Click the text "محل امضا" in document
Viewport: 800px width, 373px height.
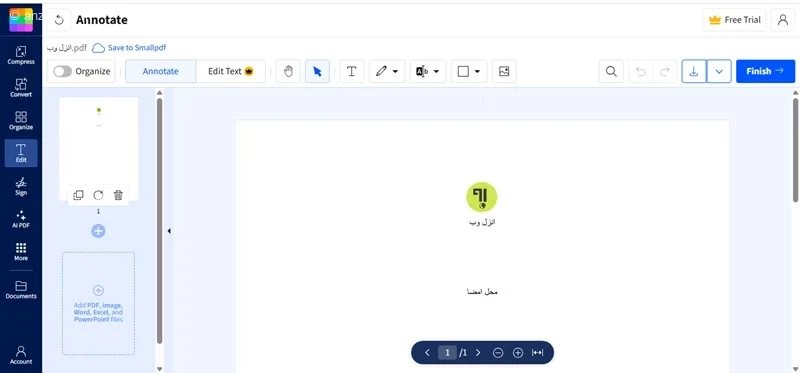pyautogui.click(x=482, y=292)
